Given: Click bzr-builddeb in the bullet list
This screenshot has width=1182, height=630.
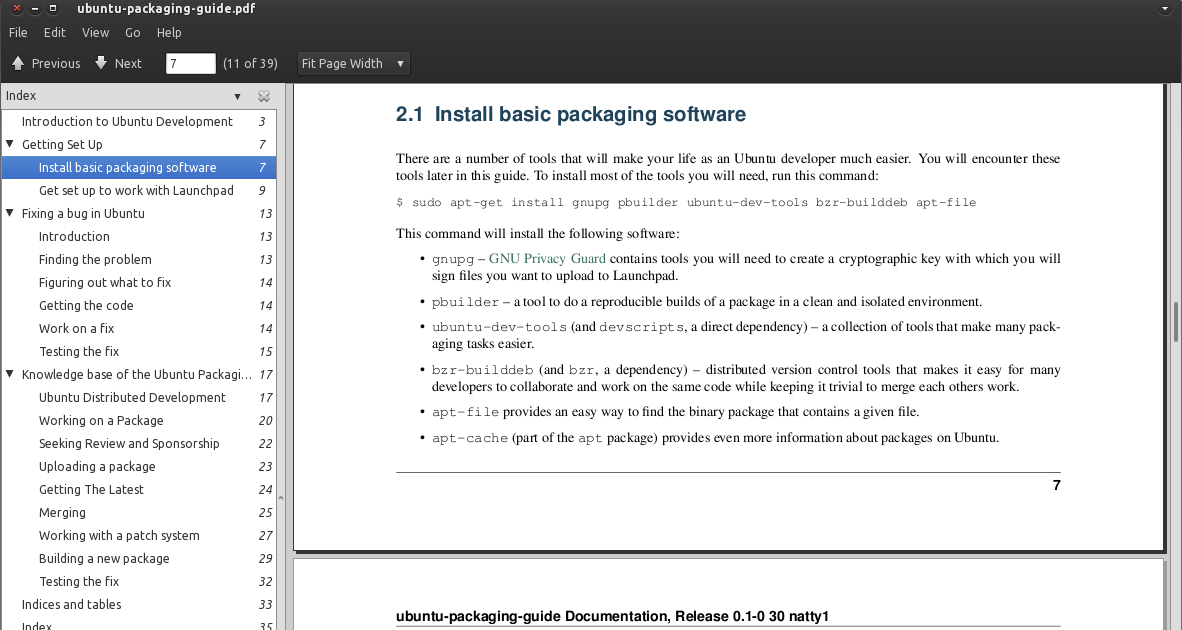Looking at the screenshot, I should 482,370.
